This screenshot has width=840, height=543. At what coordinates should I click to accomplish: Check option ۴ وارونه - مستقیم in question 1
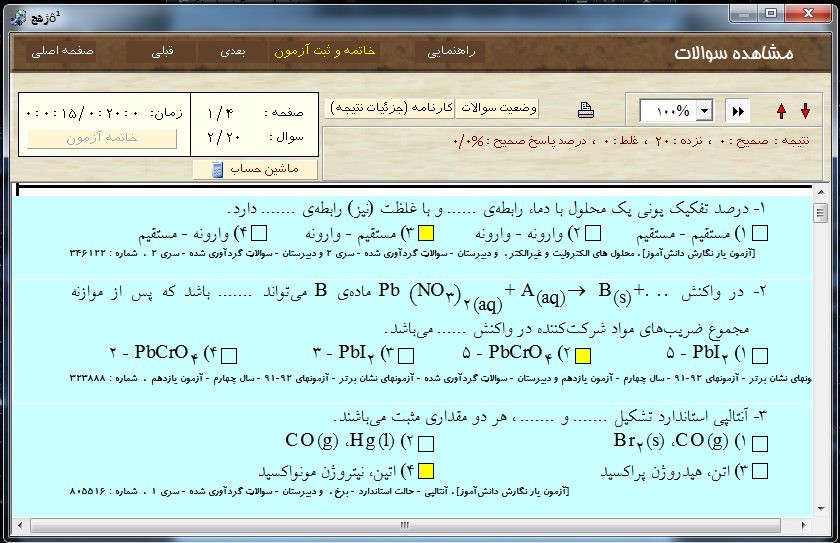(x=259, y=233)
